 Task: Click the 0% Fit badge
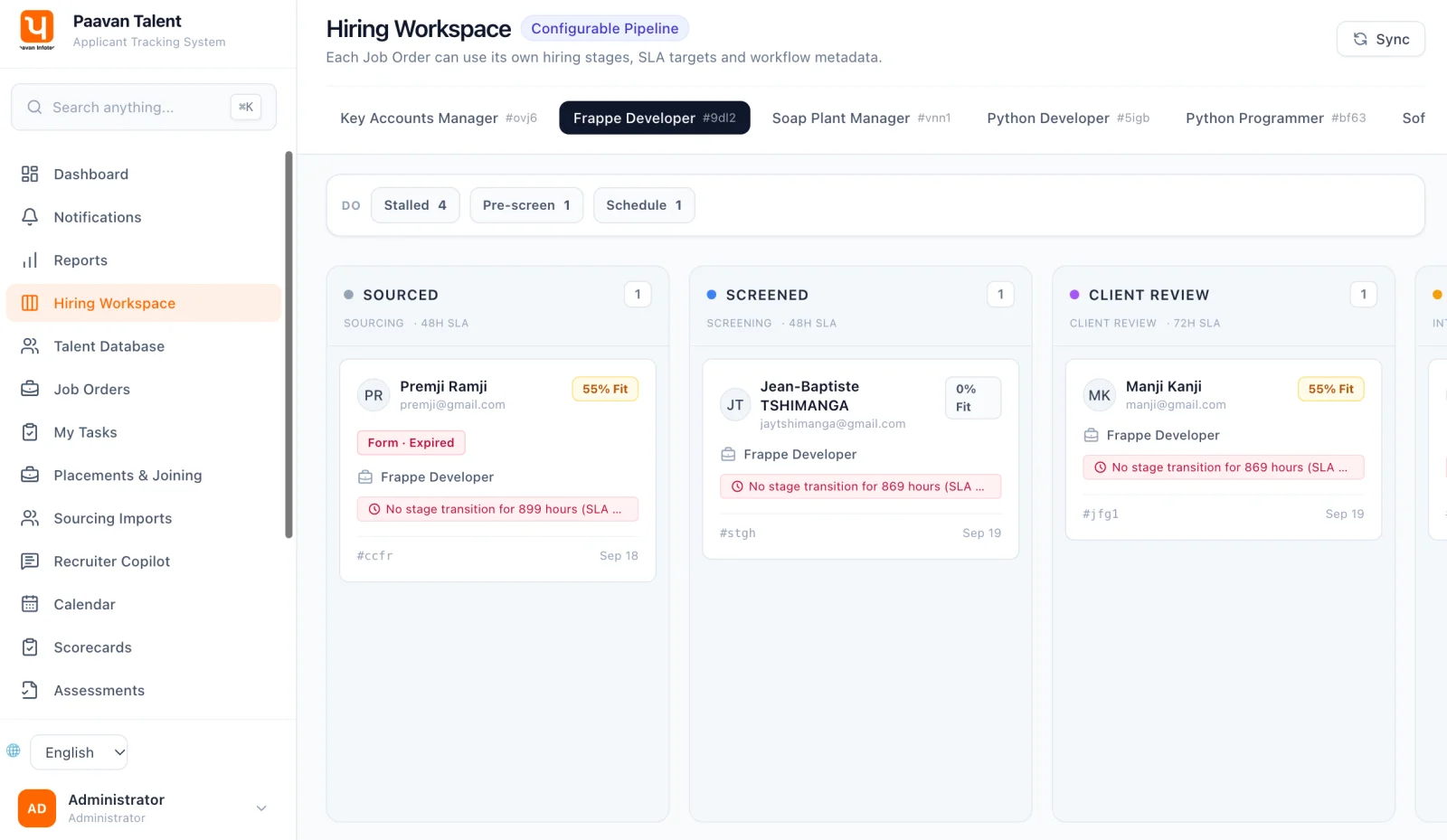[973, 398]
